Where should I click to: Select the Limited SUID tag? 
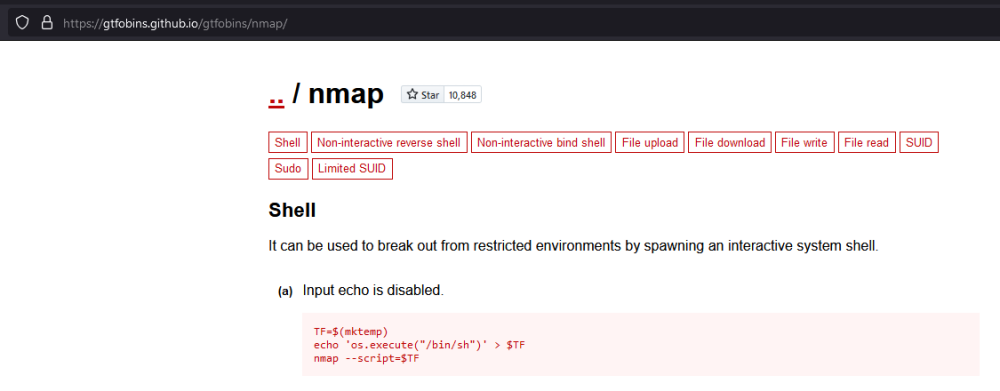pyautogui.click(x=352, y=169)
